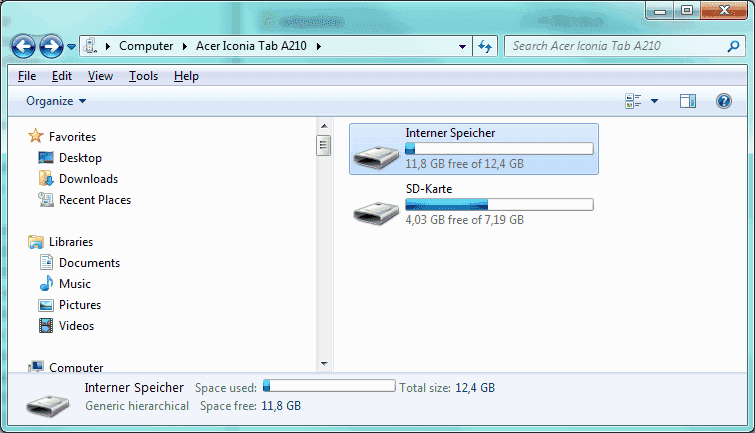
Task: Click the magnifier search icon
Action: (733, 46)
